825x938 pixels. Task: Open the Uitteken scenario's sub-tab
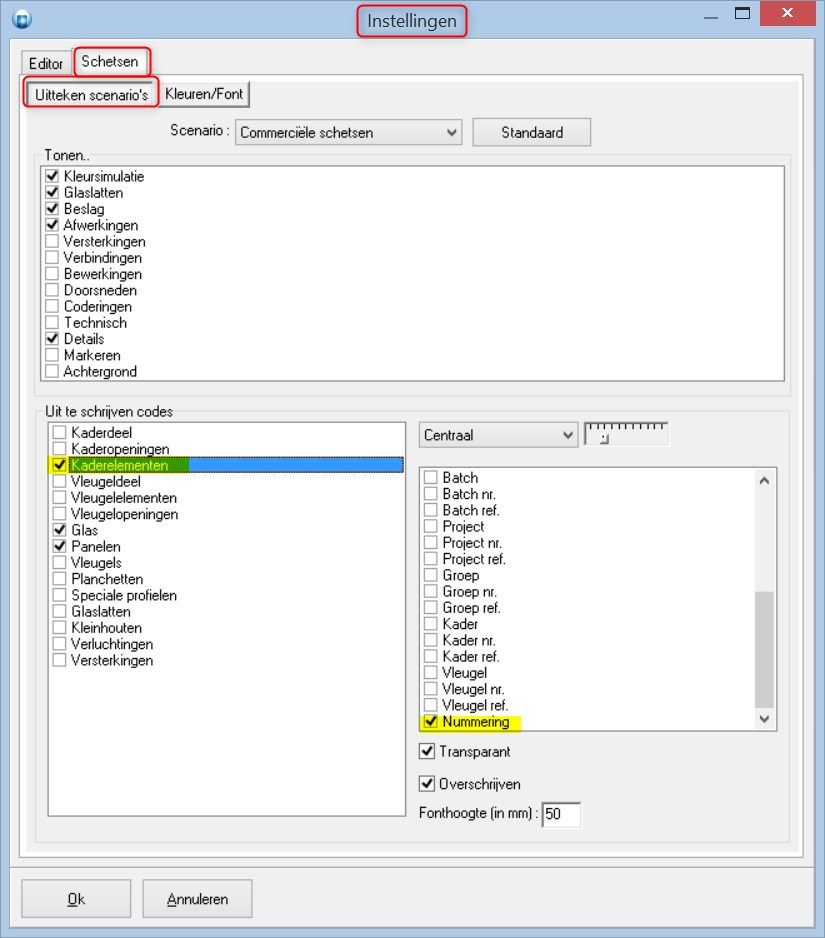(x=92, y=95)
